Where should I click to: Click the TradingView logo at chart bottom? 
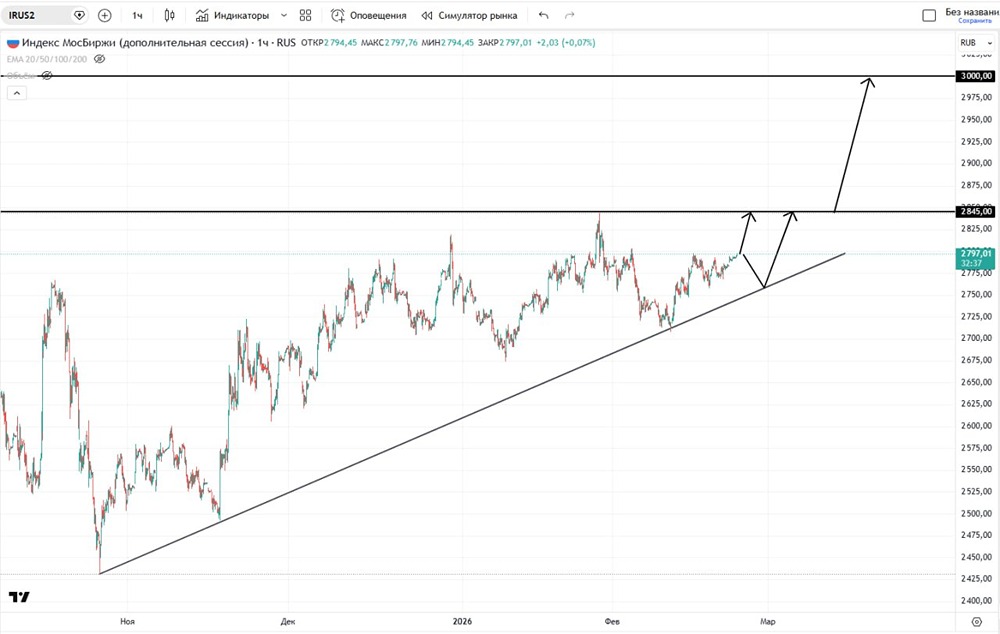tap(19, 597)
